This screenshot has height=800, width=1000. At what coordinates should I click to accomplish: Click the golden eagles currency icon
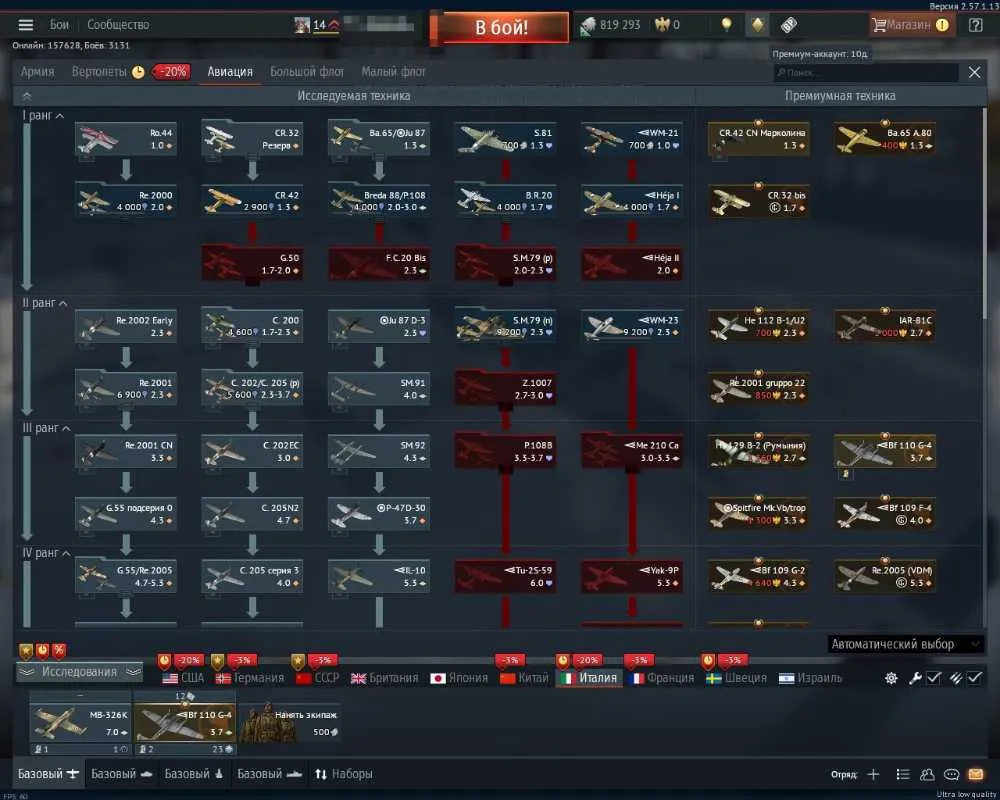click(x=662, y=25)
